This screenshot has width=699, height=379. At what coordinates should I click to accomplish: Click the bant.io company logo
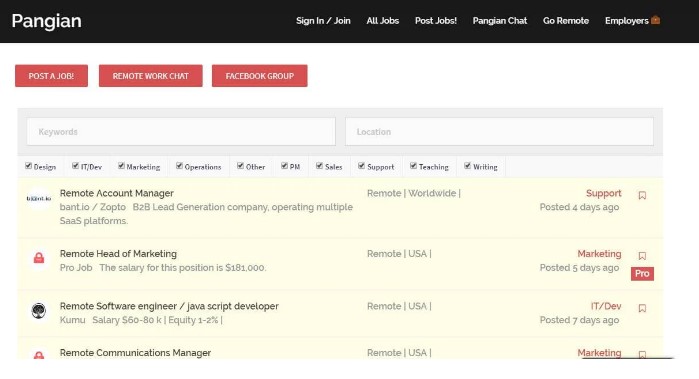click(39, 198)
